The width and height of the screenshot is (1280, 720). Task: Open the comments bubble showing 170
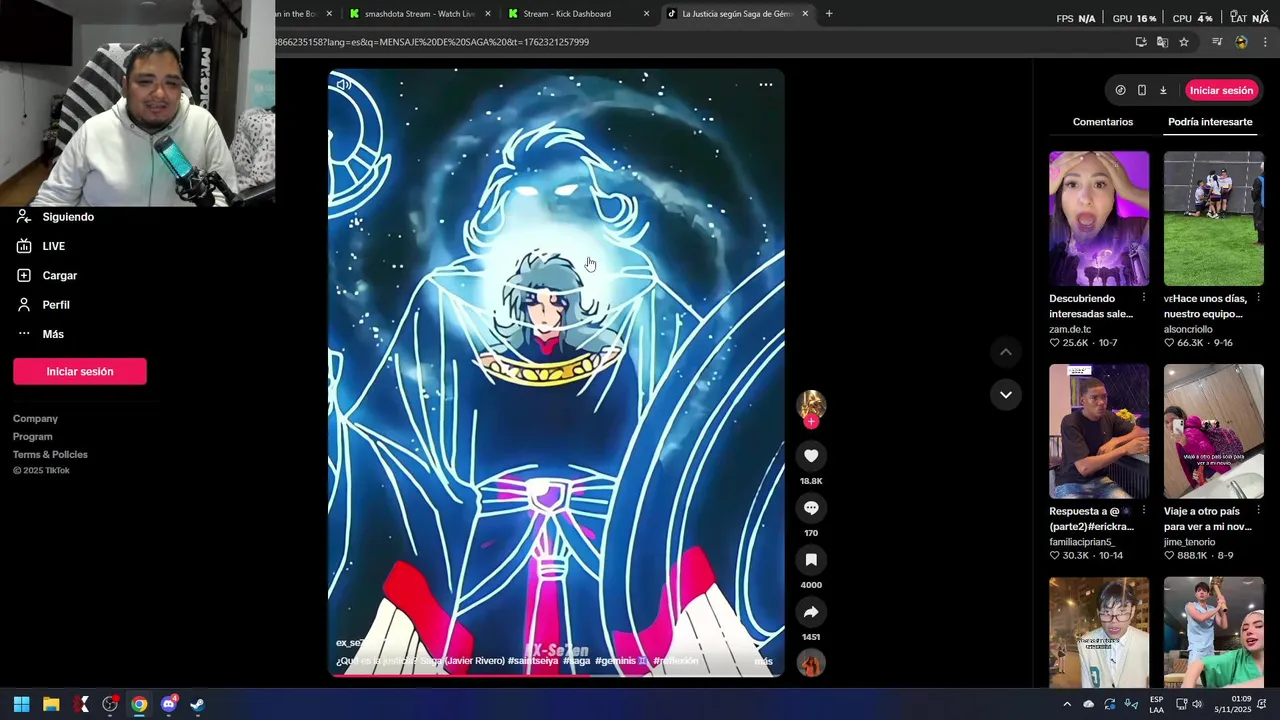811,508
